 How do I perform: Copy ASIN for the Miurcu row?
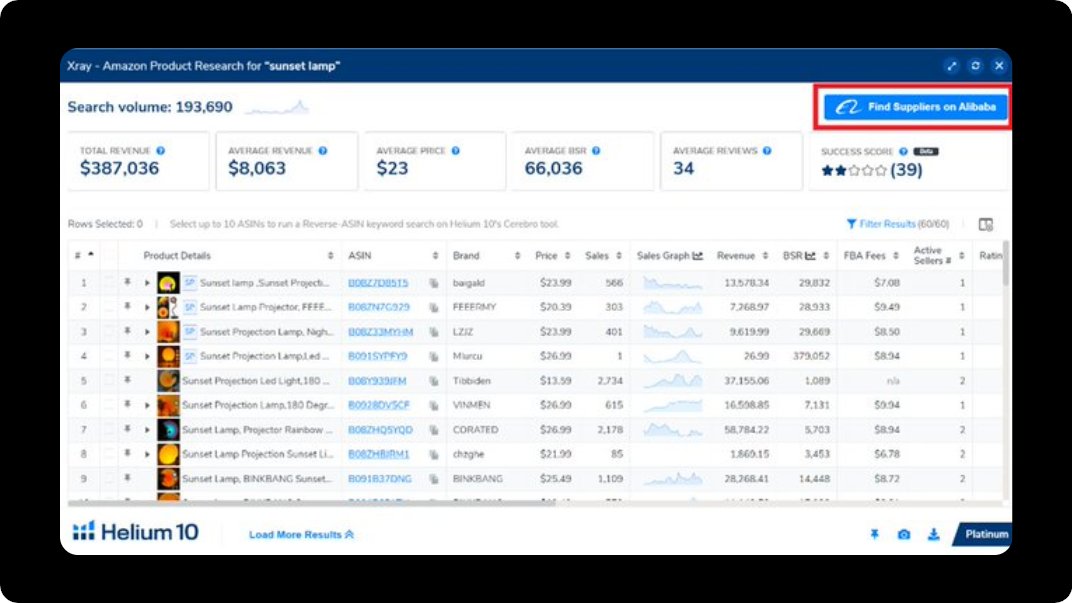pos(433,356)
